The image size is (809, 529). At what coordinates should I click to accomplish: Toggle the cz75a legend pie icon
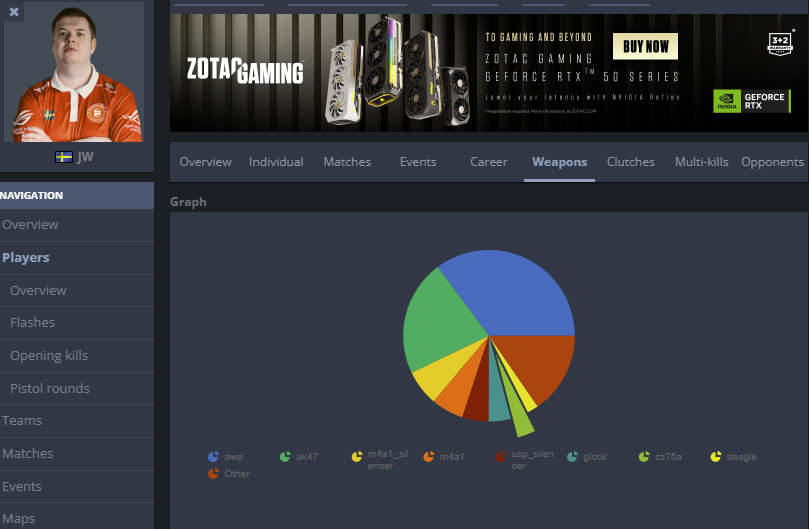click(643, 457)
